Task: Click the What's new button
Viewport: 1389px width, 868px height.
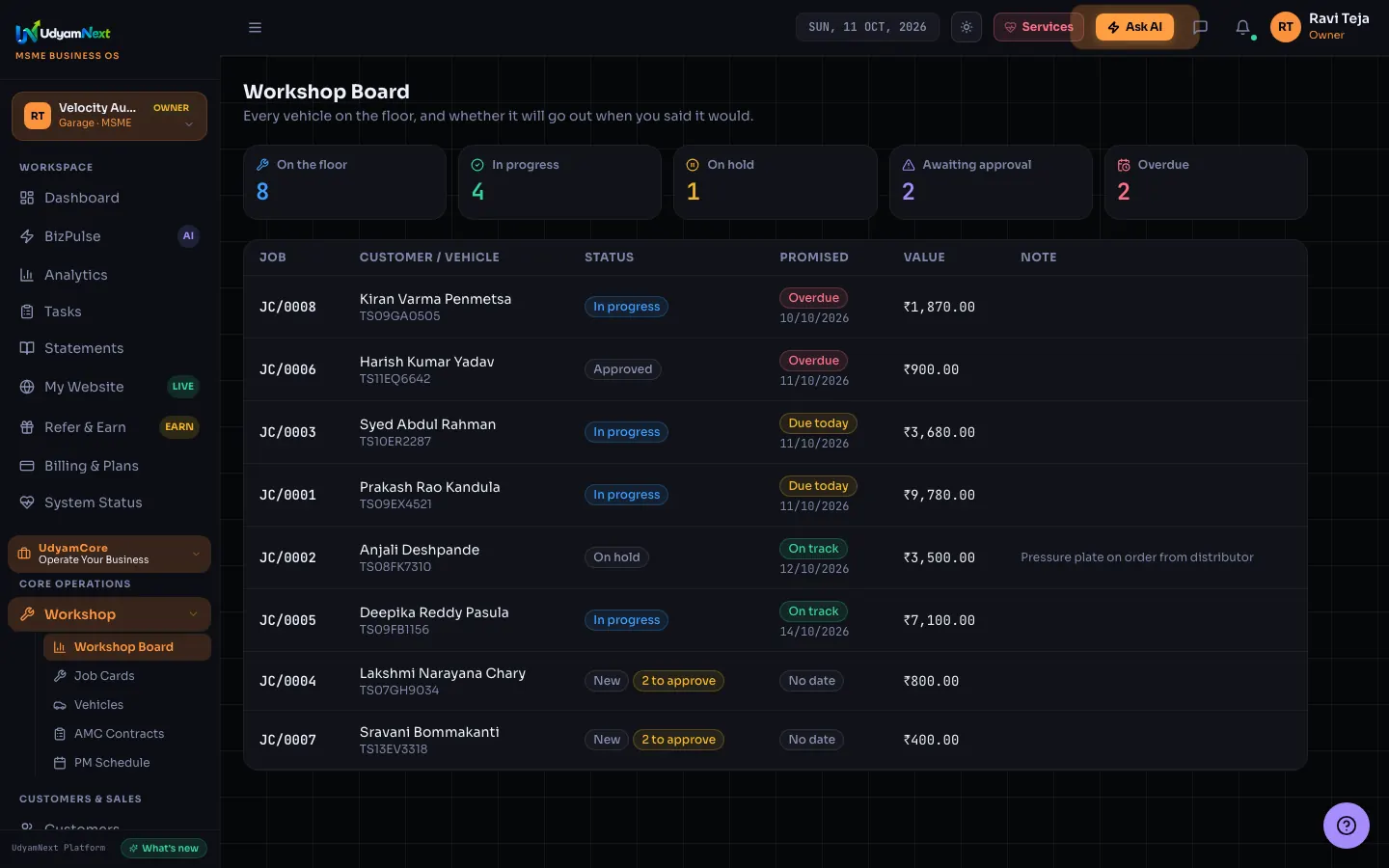Action: coord(164,849)
